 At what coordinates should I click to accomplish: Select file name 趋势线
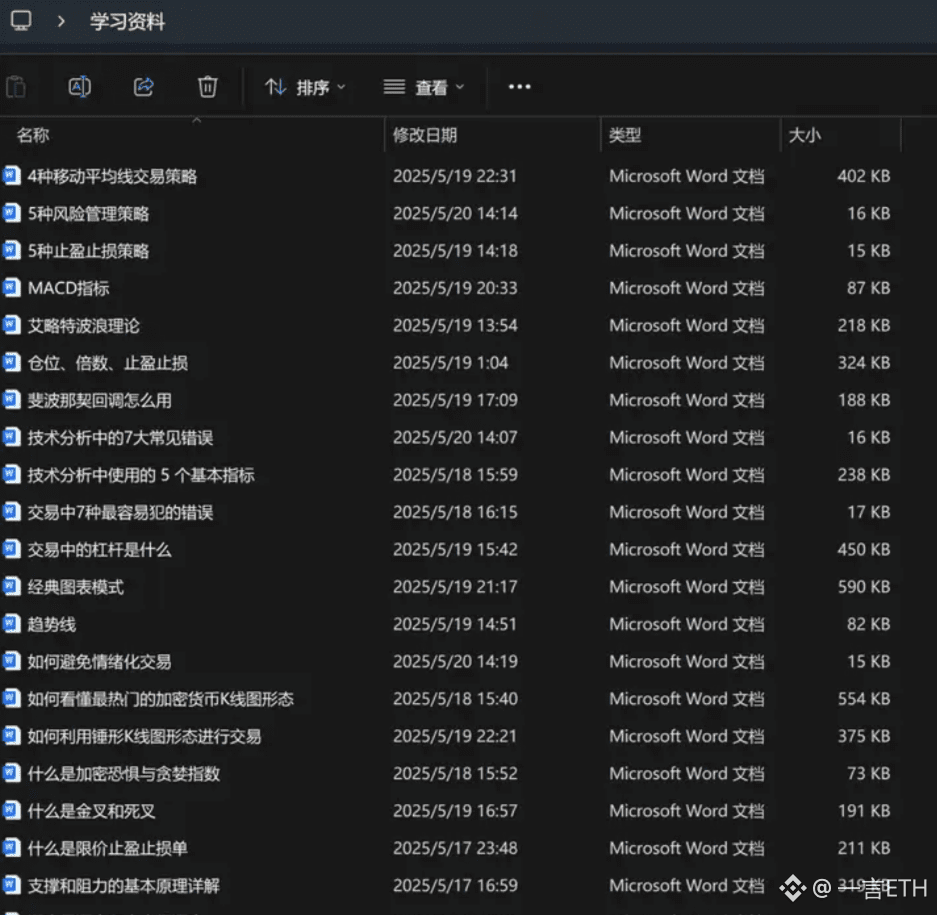coord(52,625)
